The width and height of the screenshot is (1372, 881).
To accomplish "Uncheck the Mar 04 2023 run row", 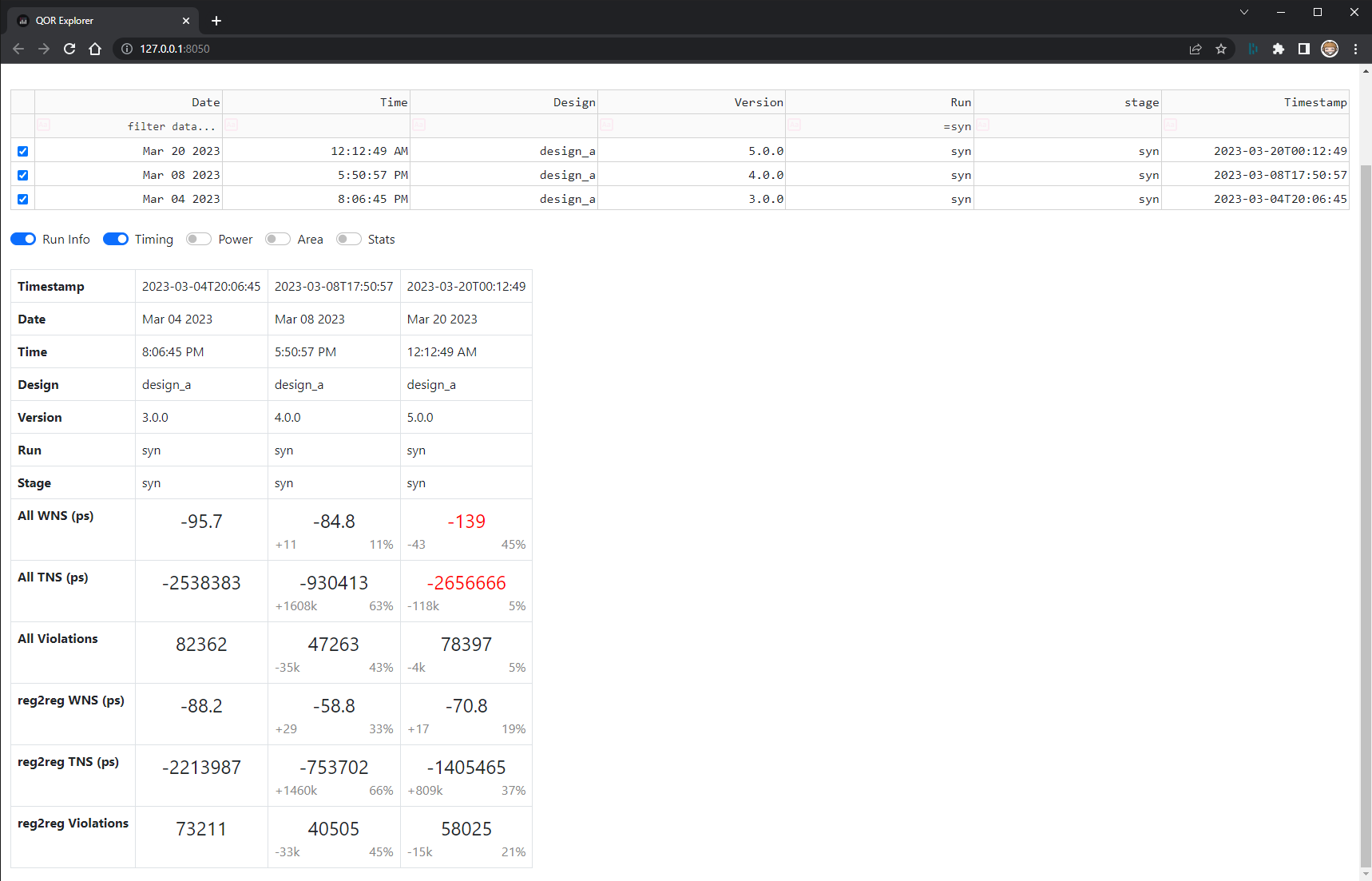I will 22,199.
